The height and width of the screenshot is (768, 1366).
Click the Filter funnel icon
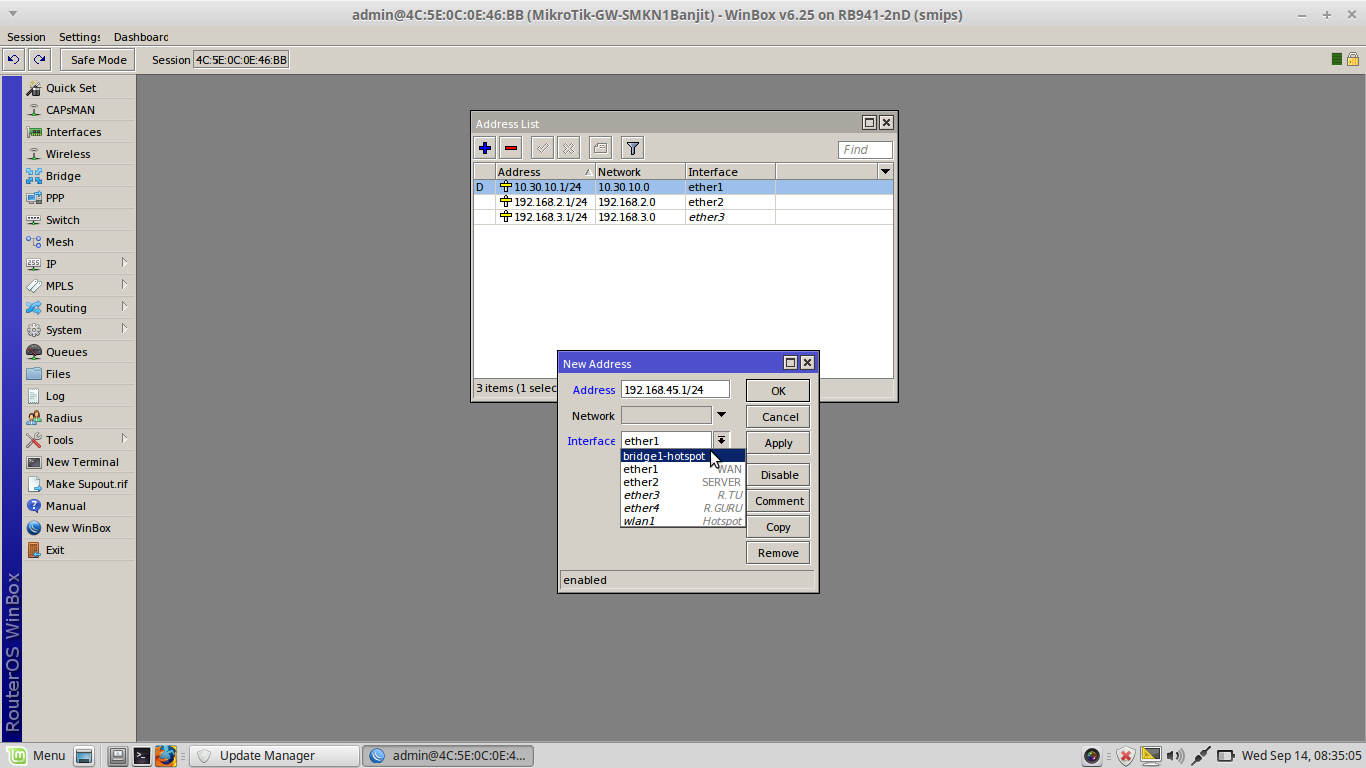click(x=632, y=148)
